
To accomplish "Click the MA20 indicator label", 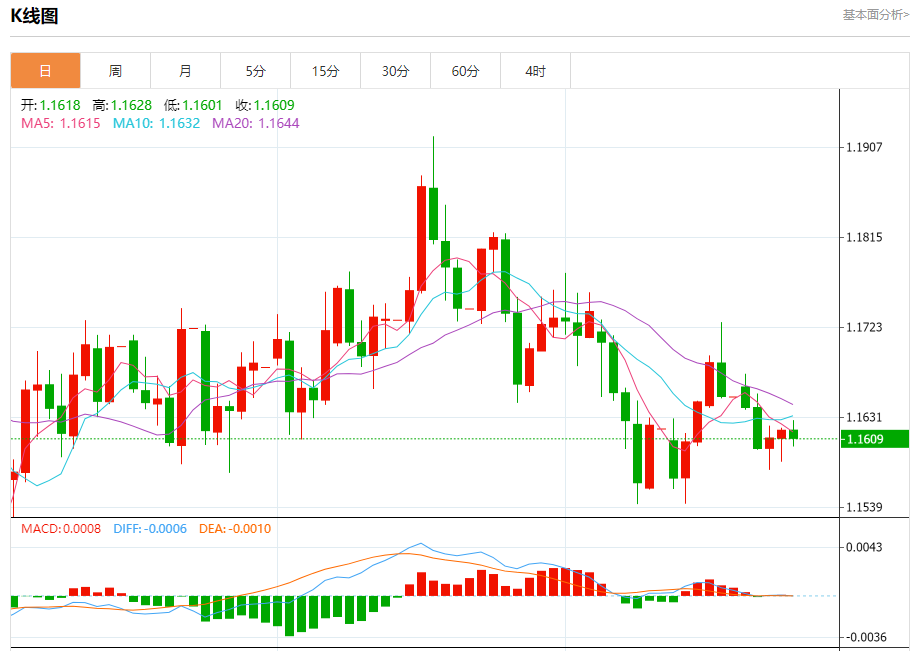I will click(x=255, y=123).
